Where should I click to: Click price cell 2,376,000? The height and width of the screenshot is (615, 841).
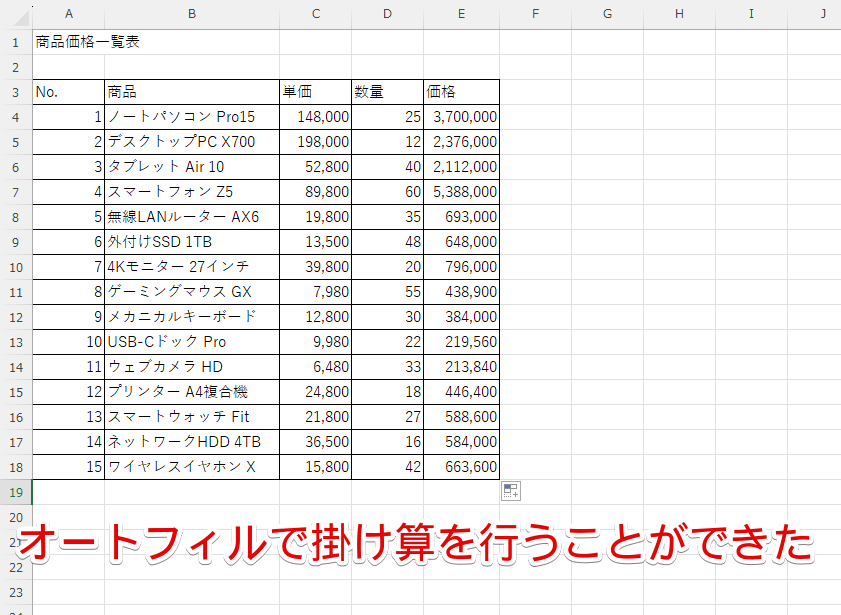(461, 142)
